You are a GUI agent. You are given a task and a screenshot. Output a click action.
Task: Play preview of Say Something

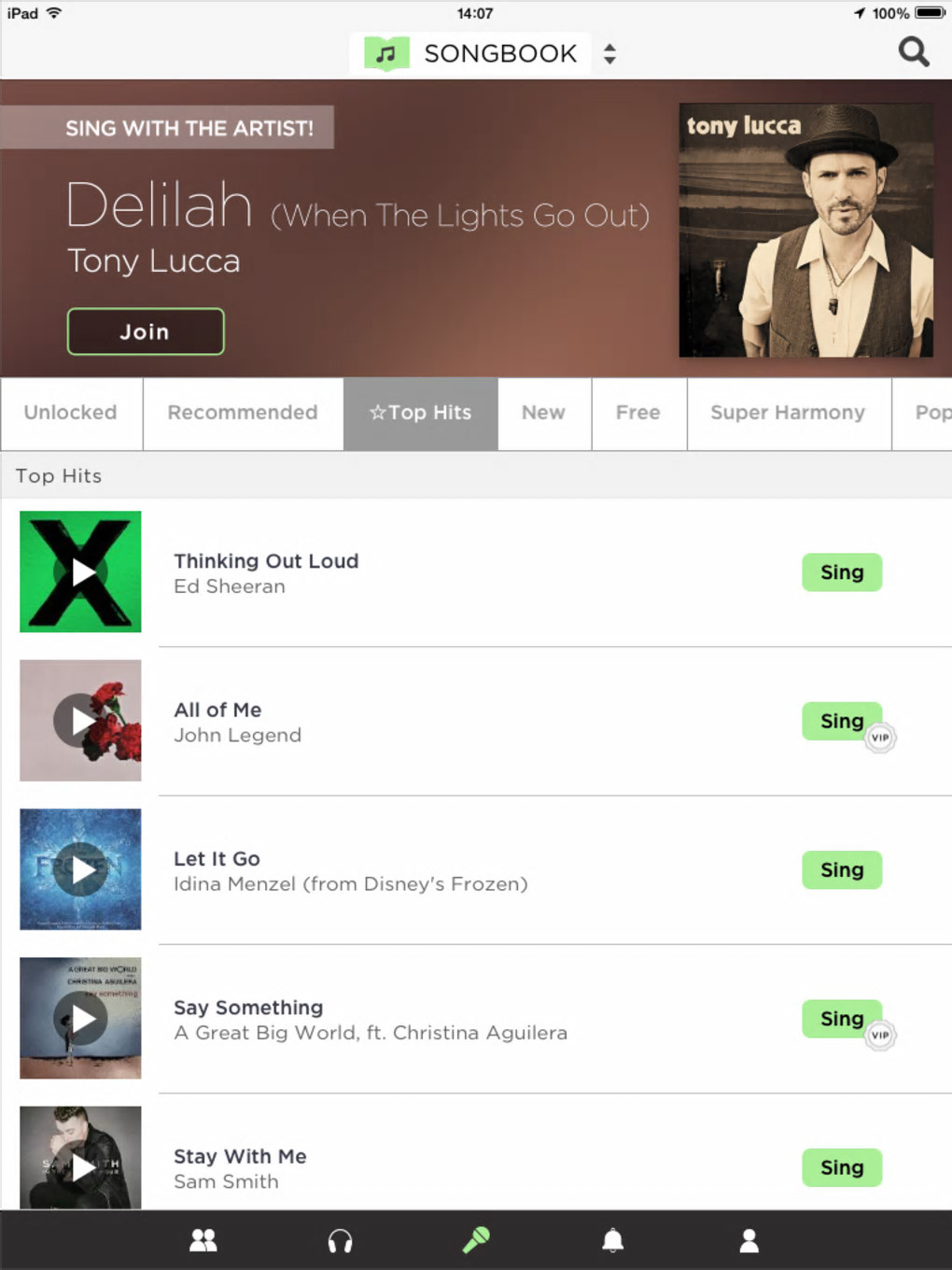pos(80,1019)
